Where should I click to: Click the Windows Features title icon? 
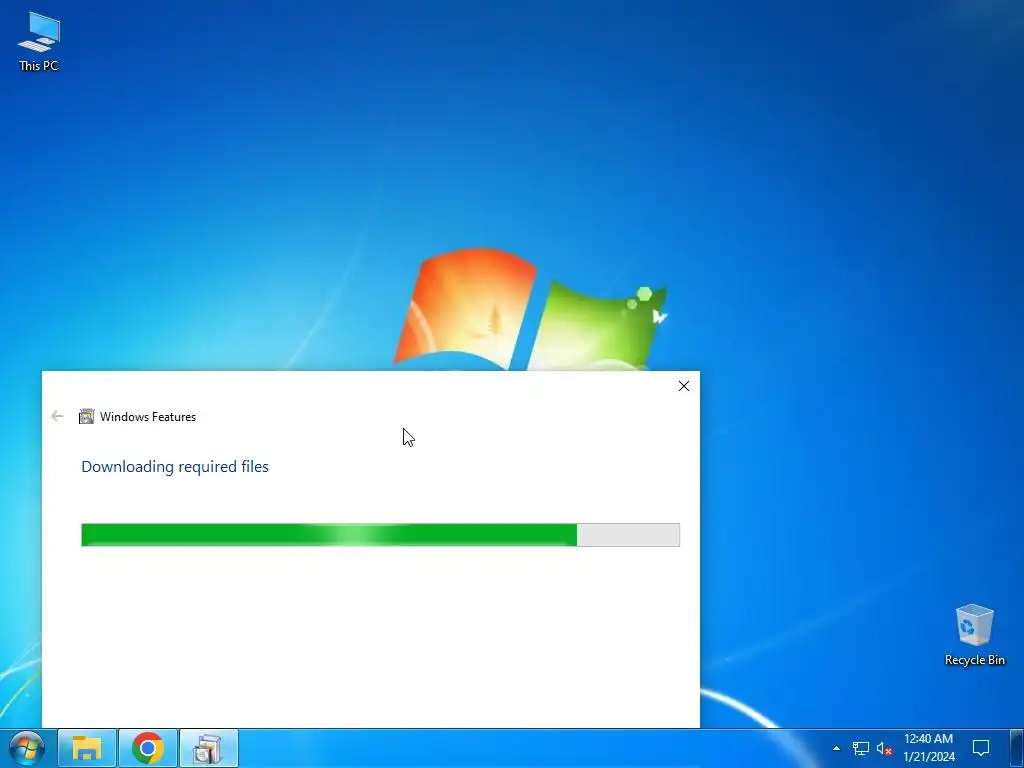pos(86,417)
